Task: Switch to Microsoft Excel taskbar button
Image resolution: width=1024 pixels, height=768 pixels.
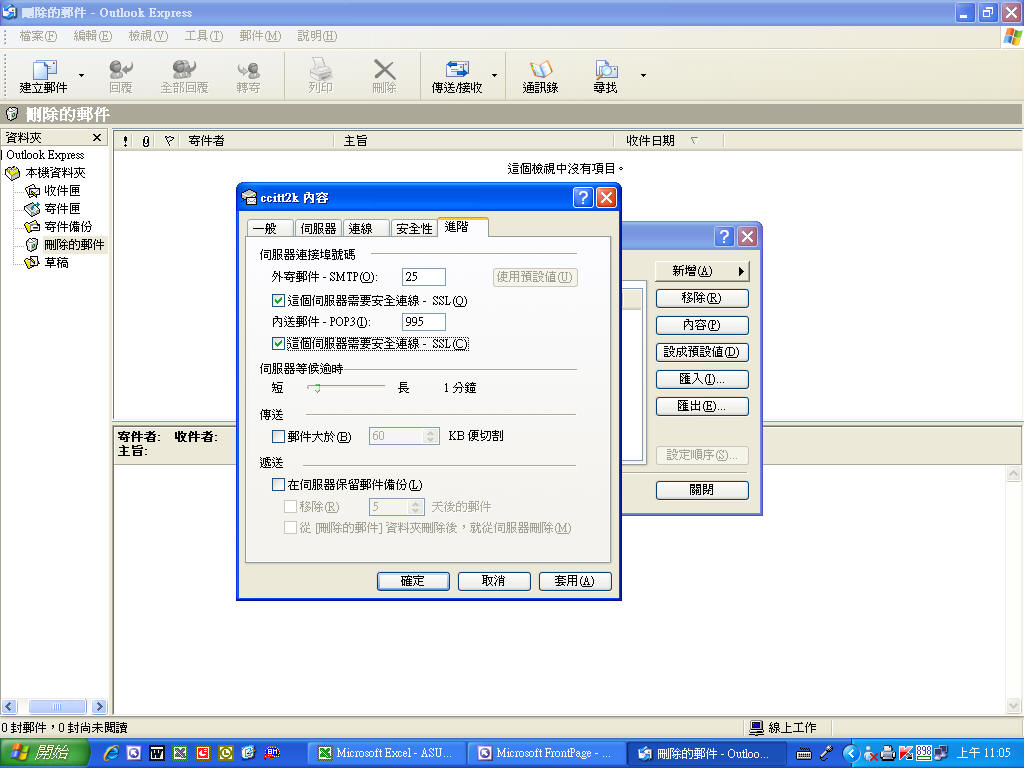Action: [388, 754]
